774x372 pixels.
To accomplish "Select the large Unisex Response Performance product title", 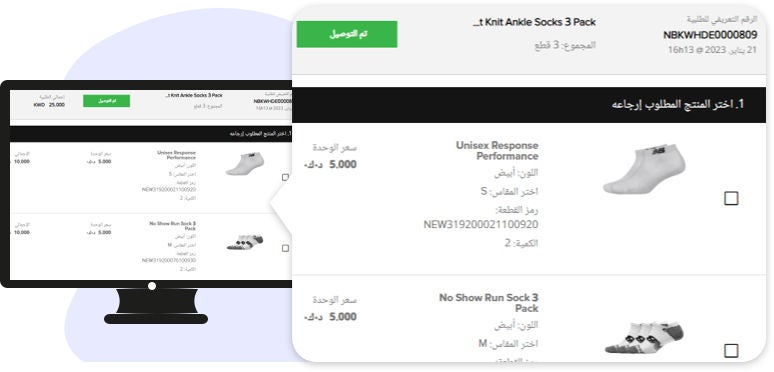I will pos(497,151).
